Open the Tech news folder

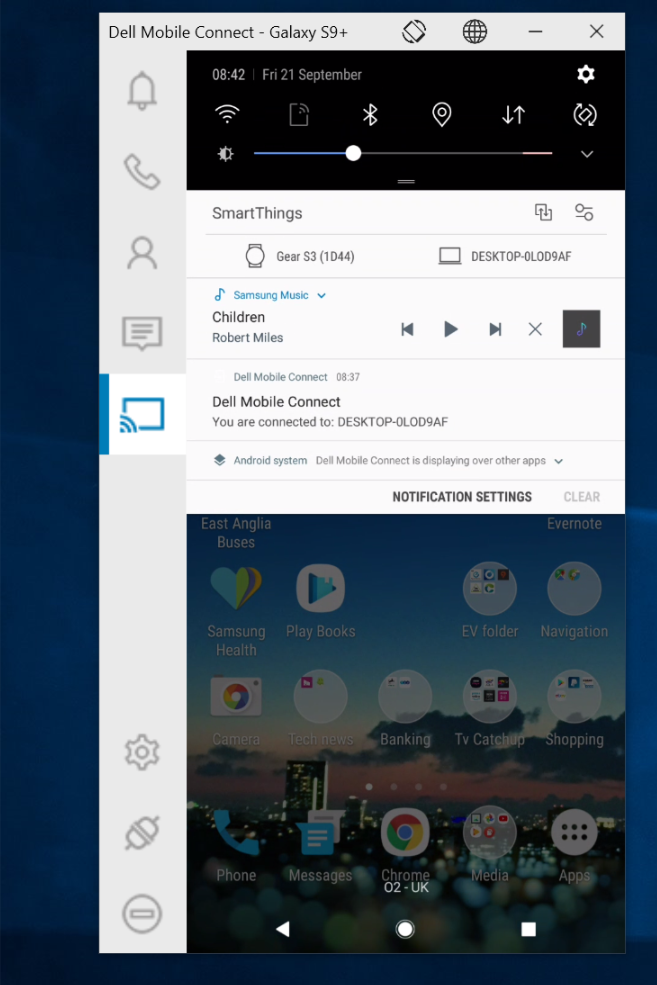(x=320, y=697)
